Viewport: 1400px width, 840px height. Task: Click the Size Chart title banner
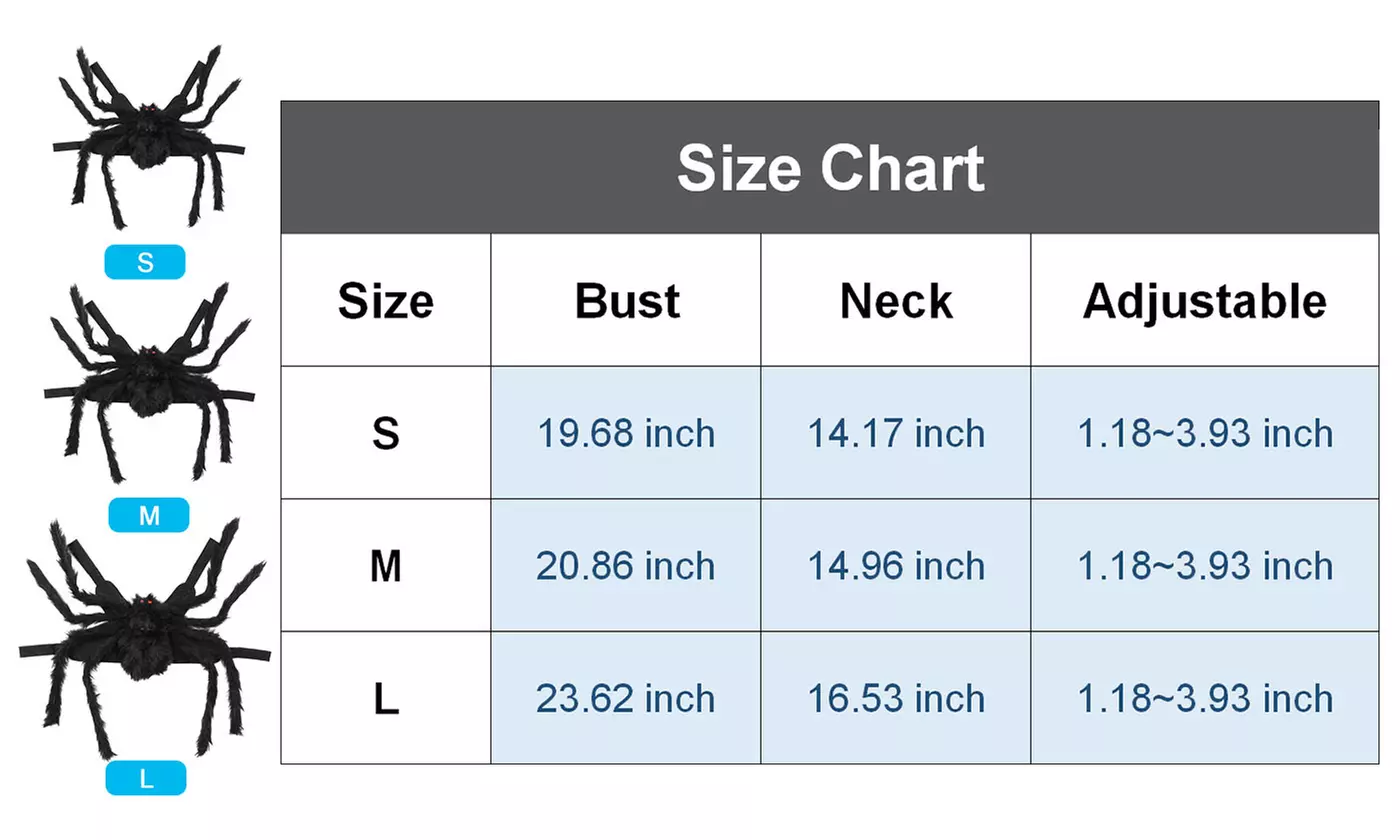coord(830,167)
